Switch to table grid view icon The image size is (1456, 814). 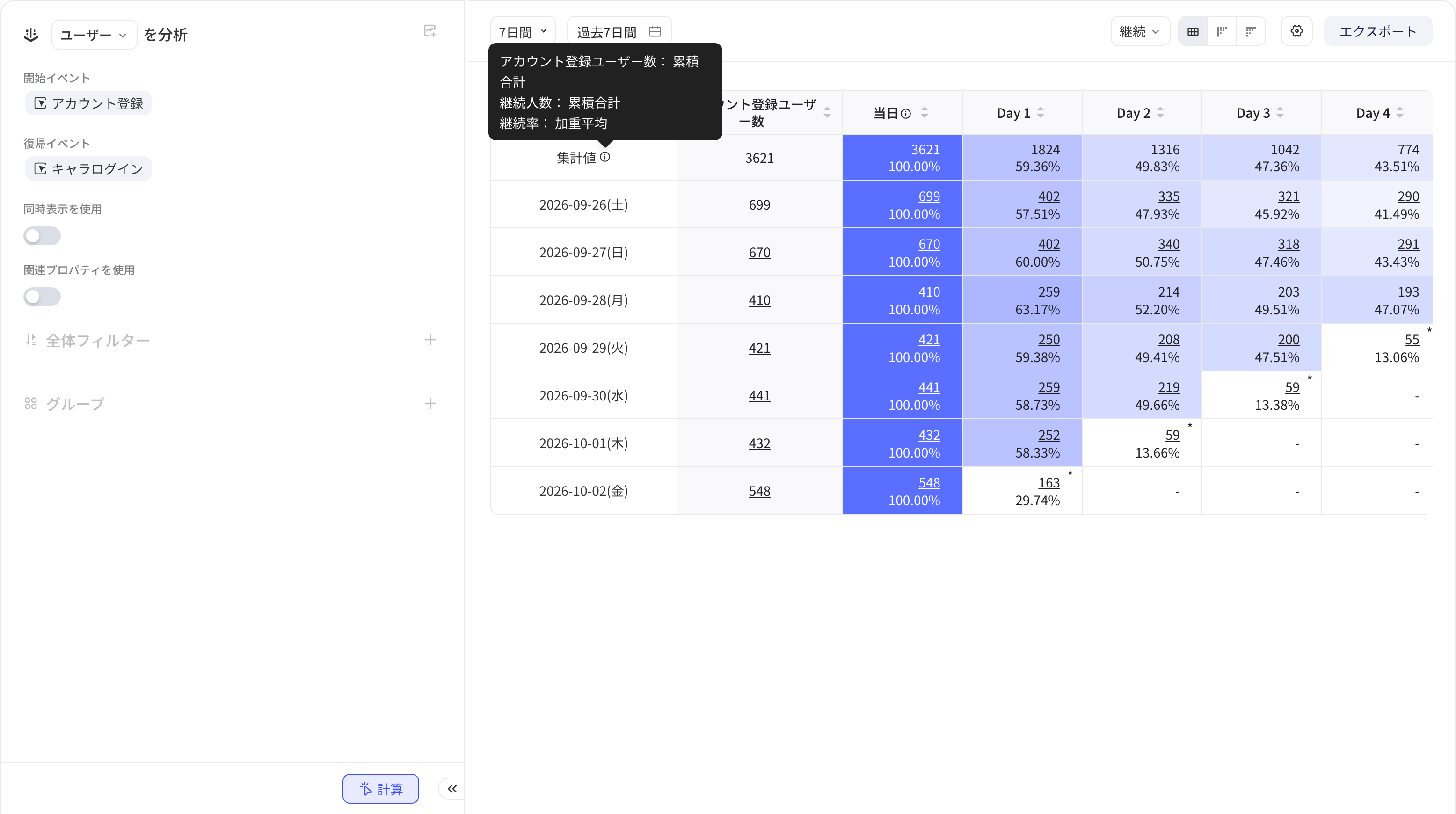tap(1193, 32)
